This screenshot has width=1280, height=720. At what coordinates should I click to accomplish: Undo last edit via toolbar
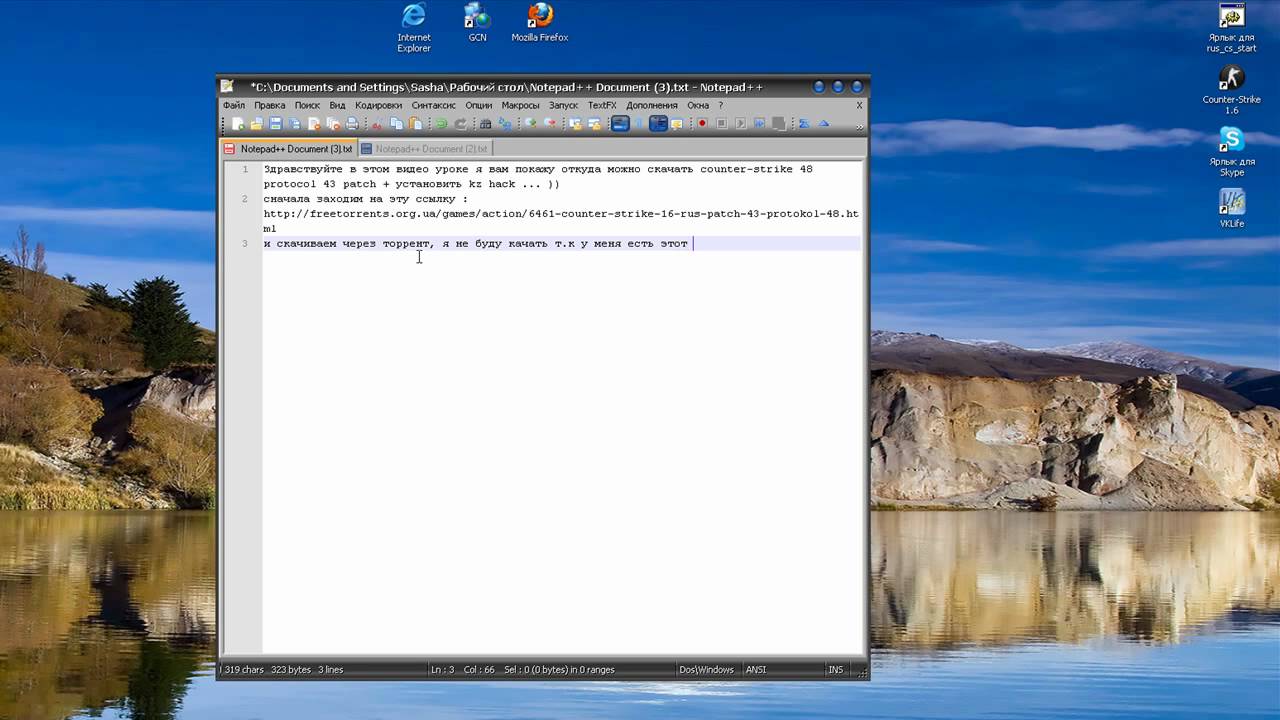[440, 124]
